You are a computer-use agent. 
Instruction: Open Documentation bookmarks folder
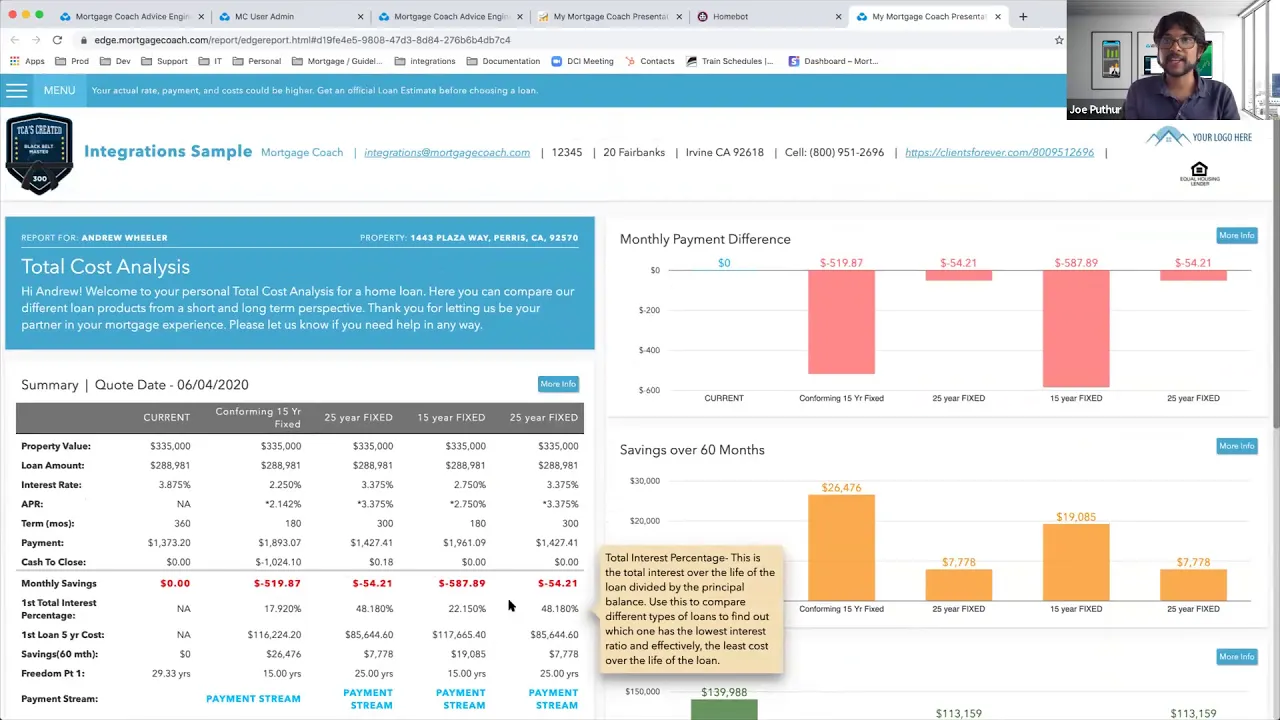coord(503,61)
